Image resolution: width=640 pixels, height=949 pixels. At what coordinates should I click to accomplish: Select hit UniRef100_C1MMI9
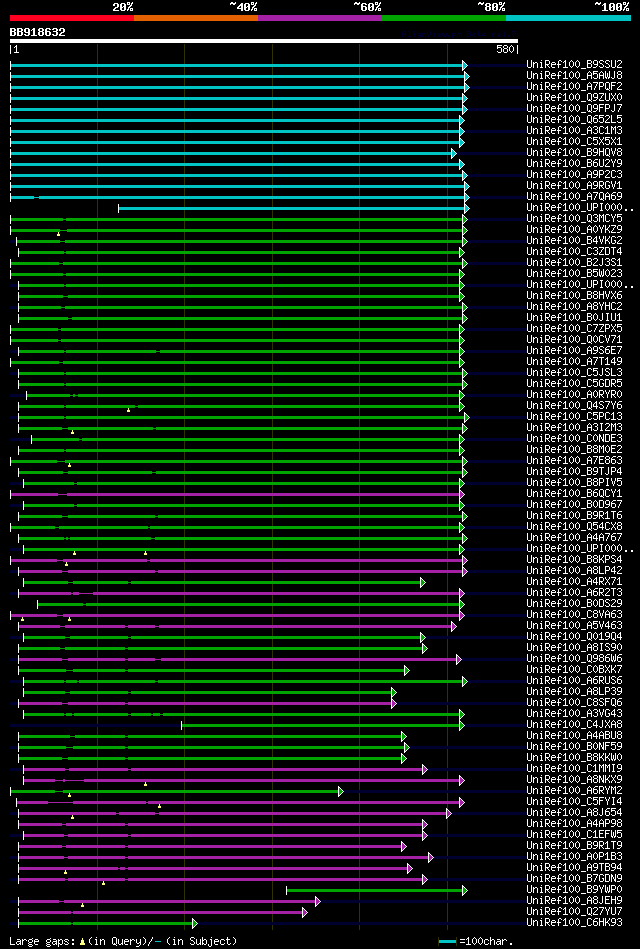[574, 769]
